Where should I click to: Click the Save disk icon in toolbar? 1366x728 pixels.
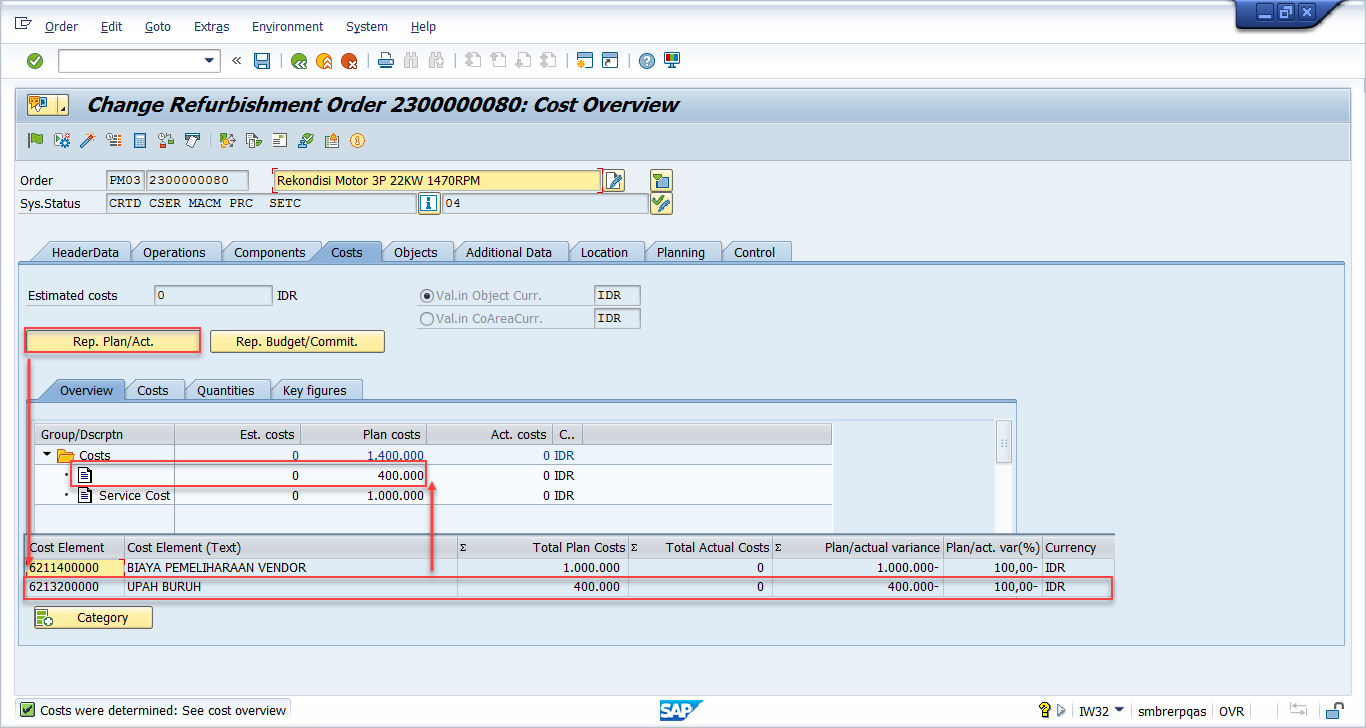[262, 61]
